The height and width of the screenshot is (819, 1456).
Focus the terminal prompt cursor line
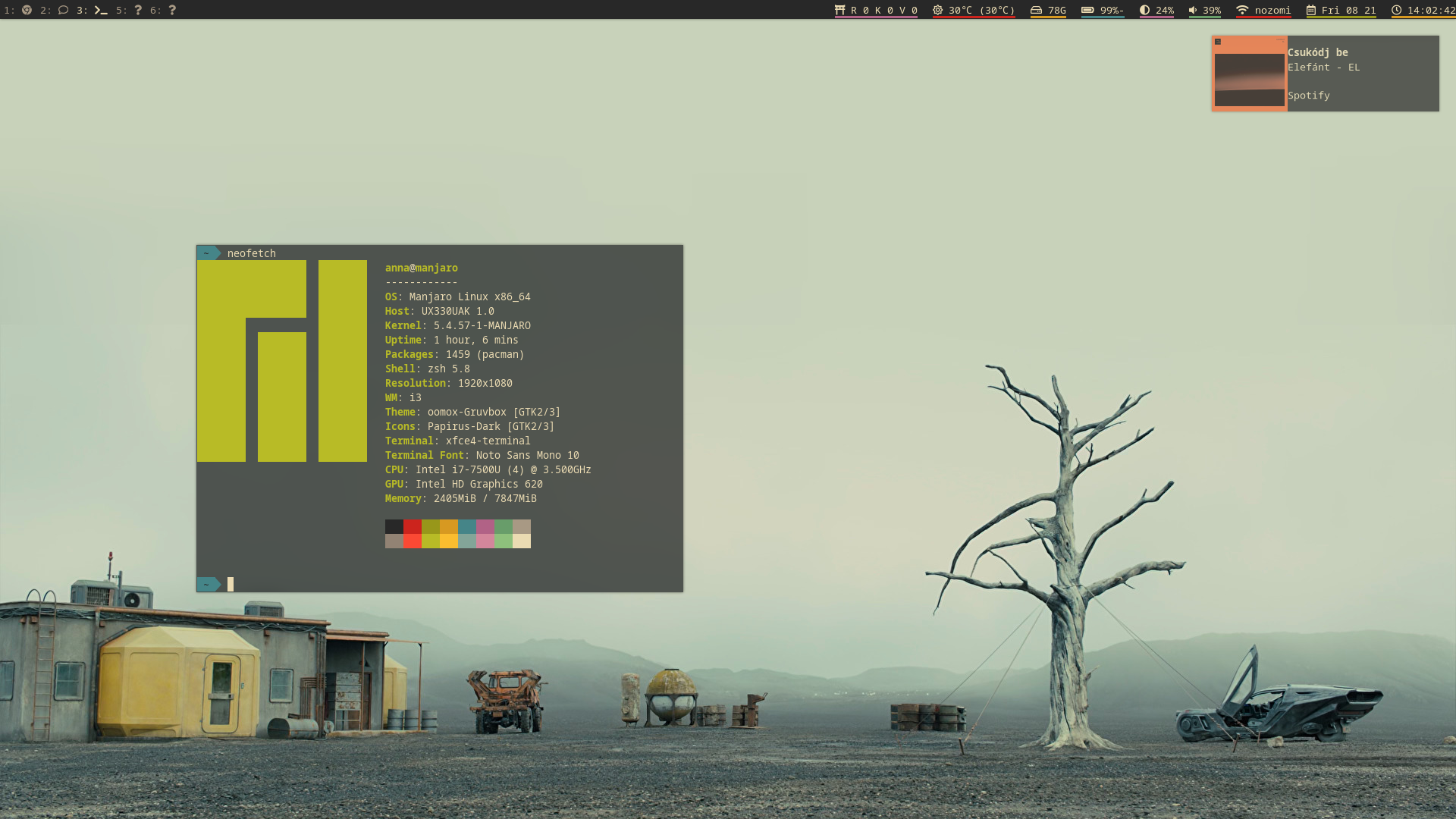tap(231, 584)
